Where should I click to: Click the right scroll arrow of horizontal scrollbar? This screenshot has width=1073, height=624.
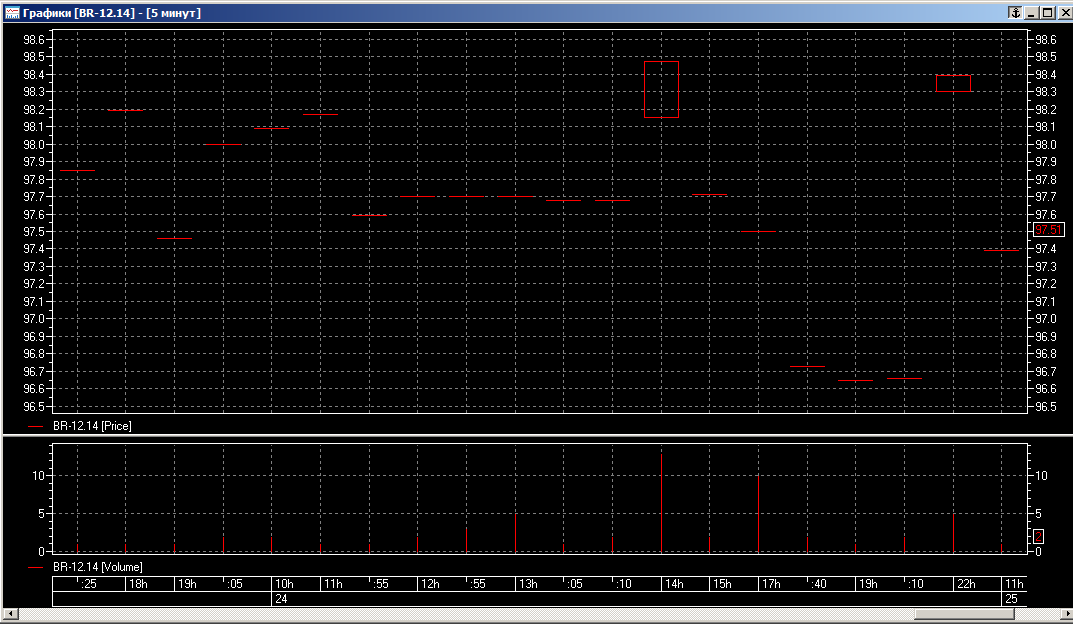pos(1063,614)
